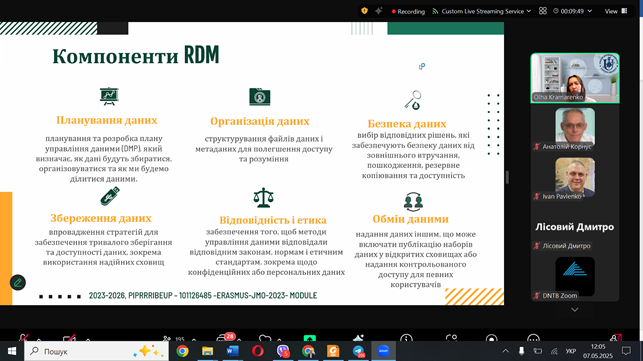The image size is (643, 361).
Task: Open the Zoom apps grid icon
Action: click(543, 11)
